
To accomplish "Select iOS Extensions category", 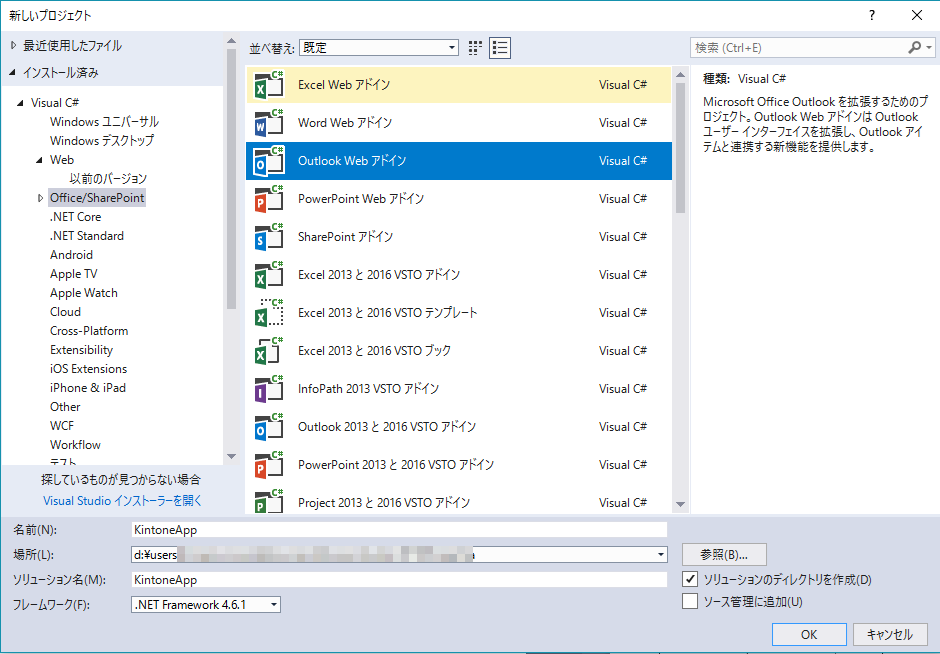I will 89,369.
